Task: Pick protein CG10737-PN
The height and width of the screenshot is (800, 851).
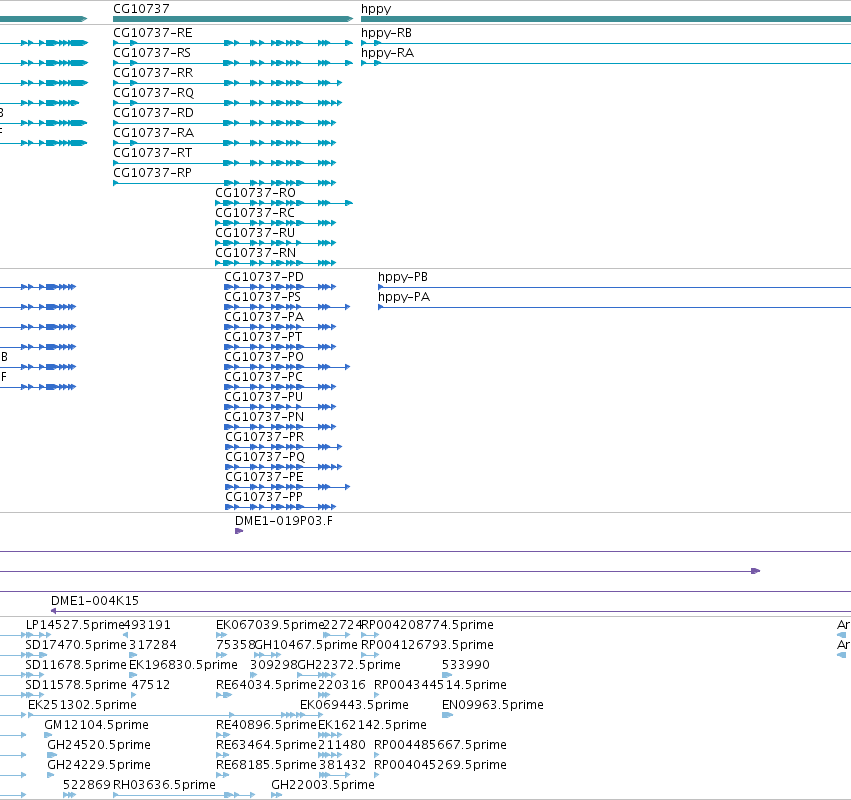Action: point(264,417)
